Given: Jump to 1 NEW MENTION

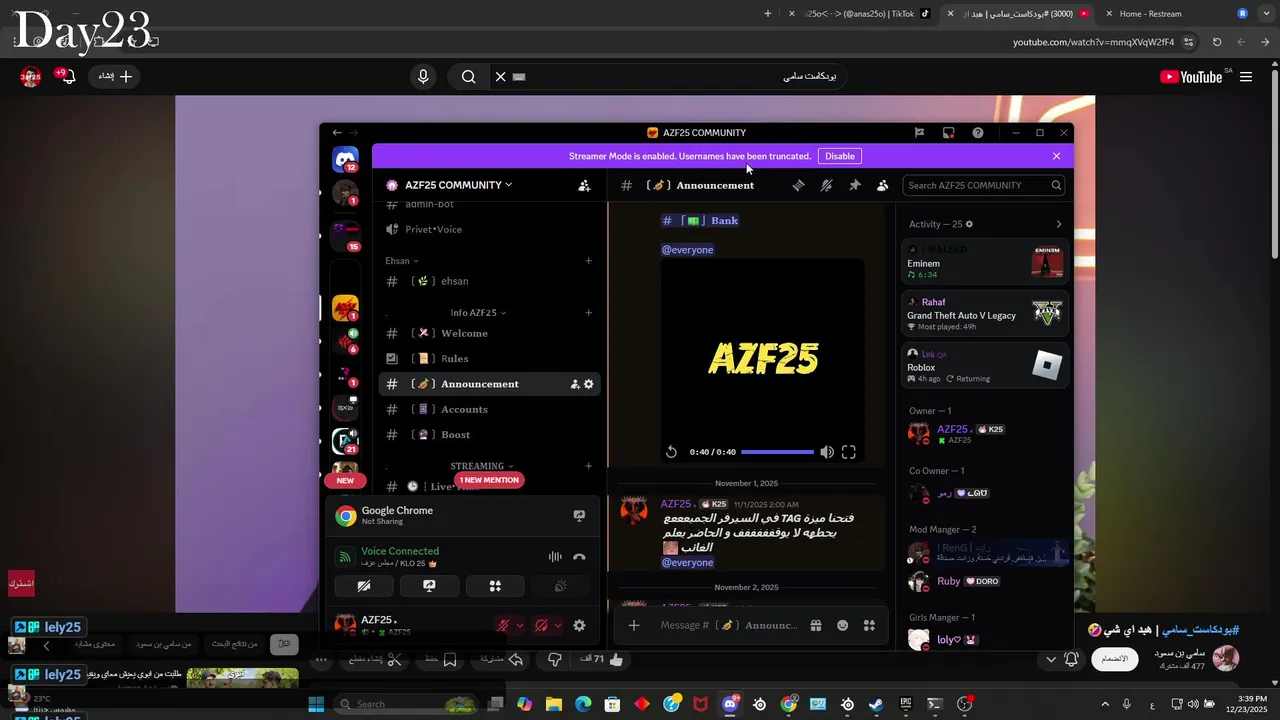Looking at the screenshot, I should 489,480.
